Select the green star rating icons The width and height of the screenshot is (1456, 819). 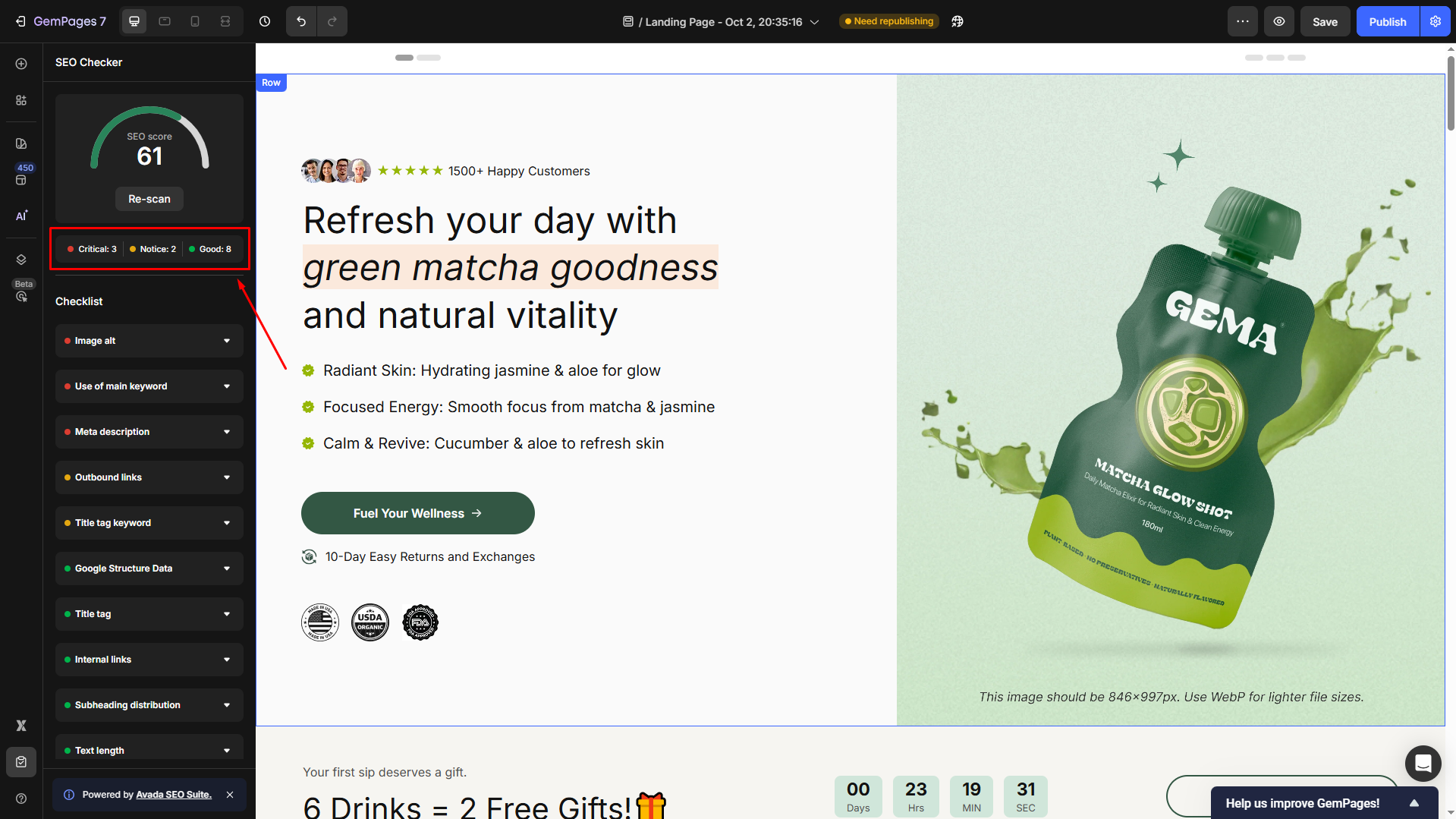click(x=410, y=171)
